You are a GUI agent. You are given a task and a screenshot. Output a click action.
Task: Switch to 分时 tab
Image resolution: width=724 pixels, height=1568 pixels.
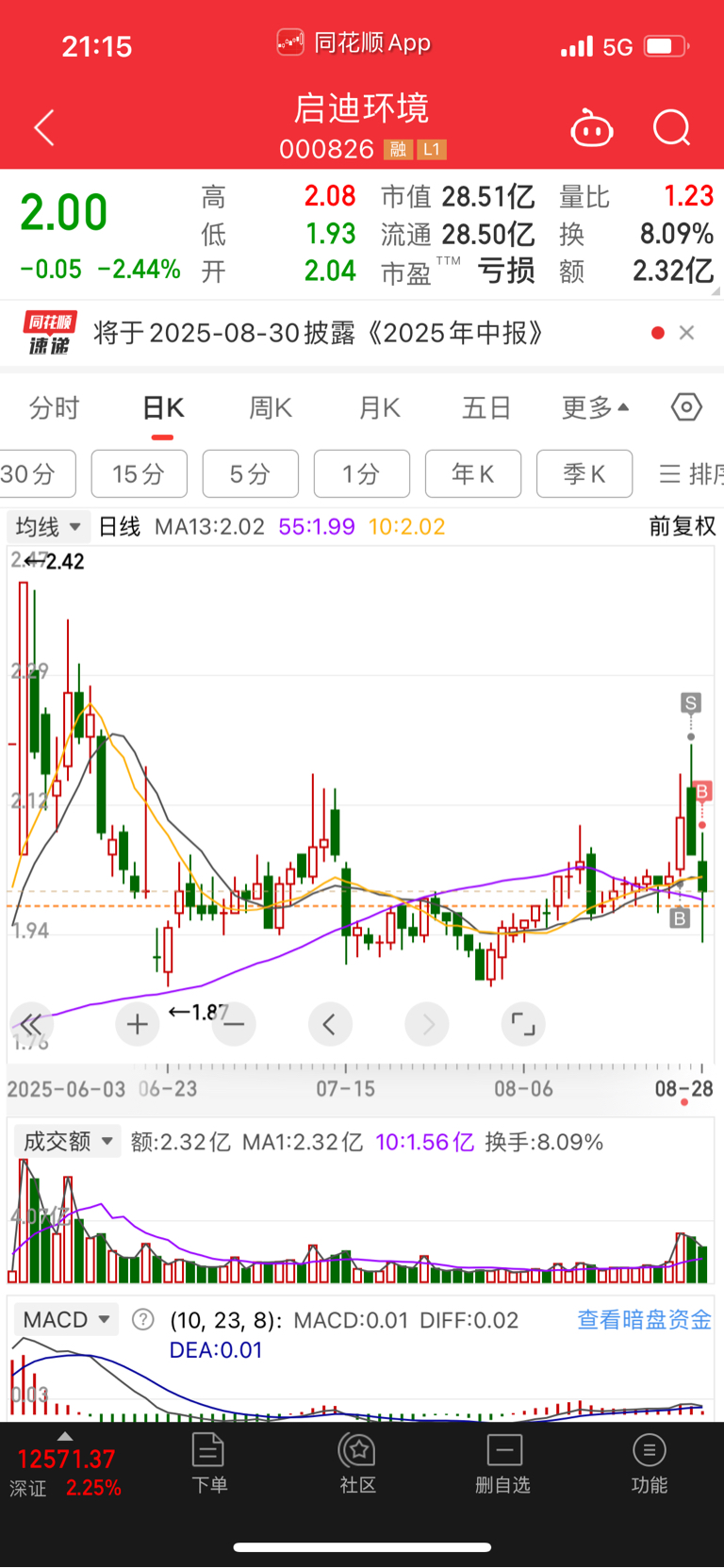[x=54, y=408]
